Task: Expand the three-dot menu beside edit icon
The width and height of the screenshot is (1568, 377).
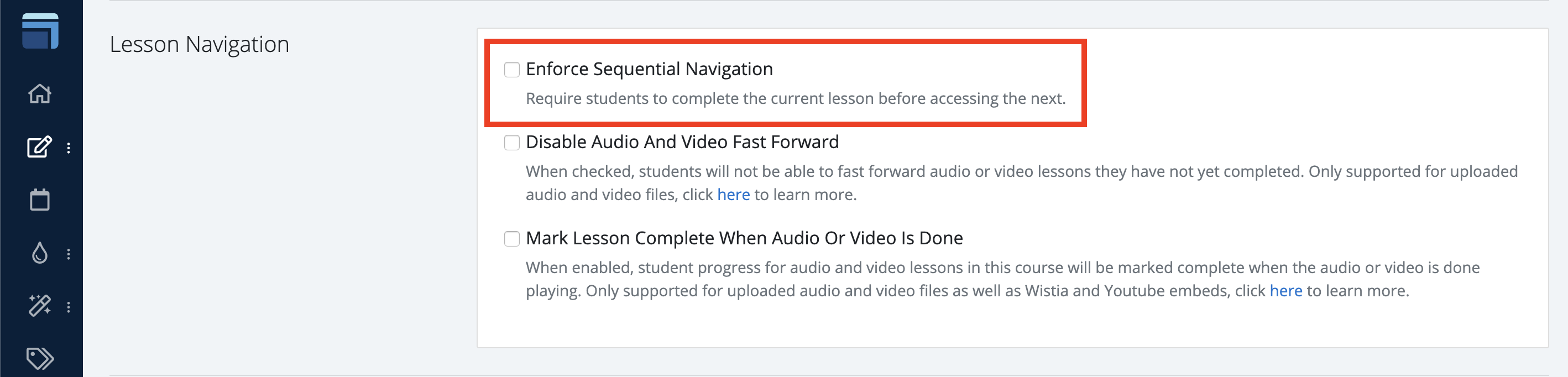Action: (x=69, y=148)
